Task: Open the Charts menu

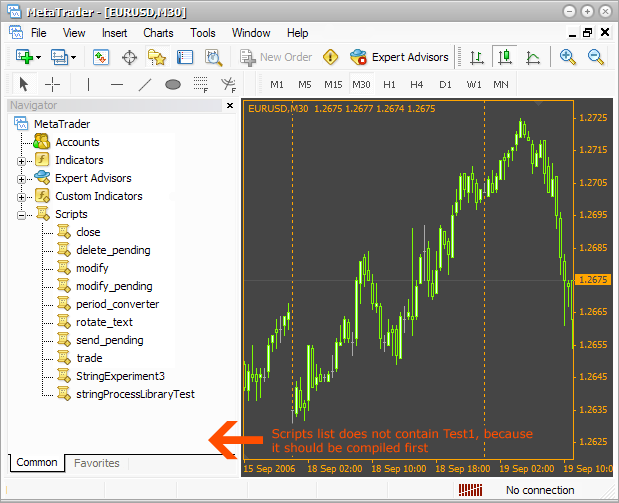Action: (x=158, y=33)
